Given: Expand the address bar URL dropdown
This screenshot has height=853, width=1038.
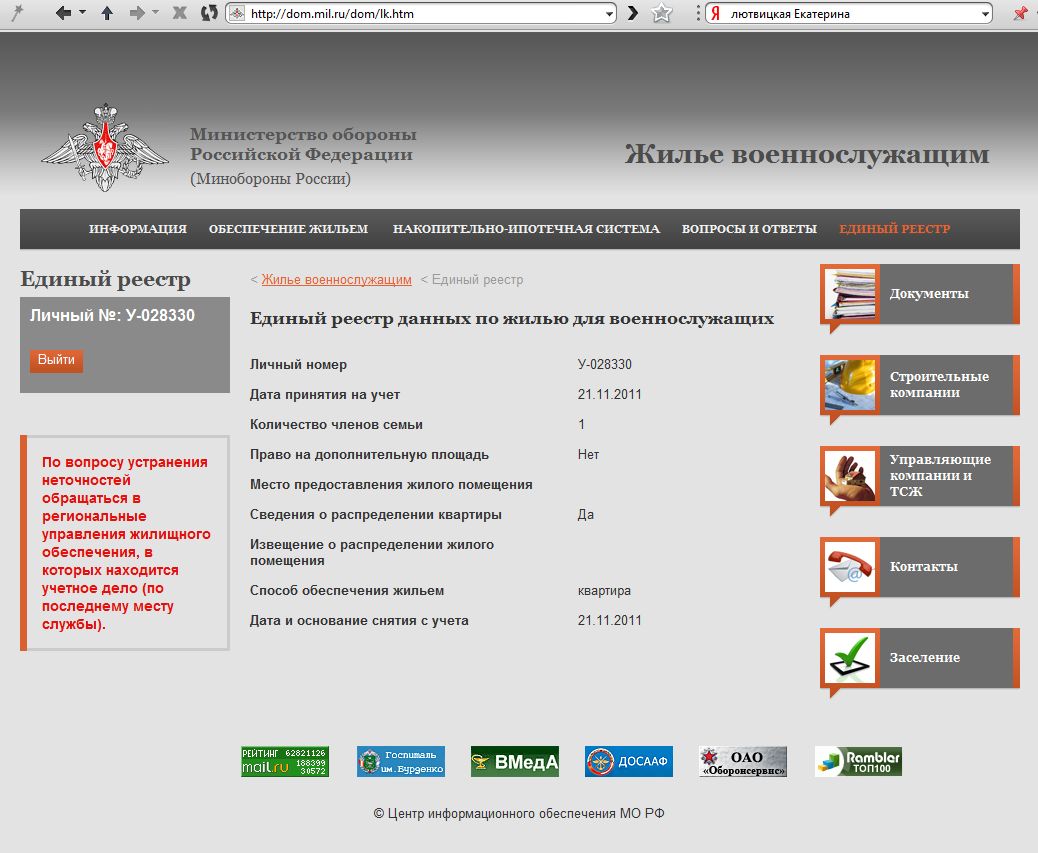Looking at the screenshot, I should (x=609, y=14).
